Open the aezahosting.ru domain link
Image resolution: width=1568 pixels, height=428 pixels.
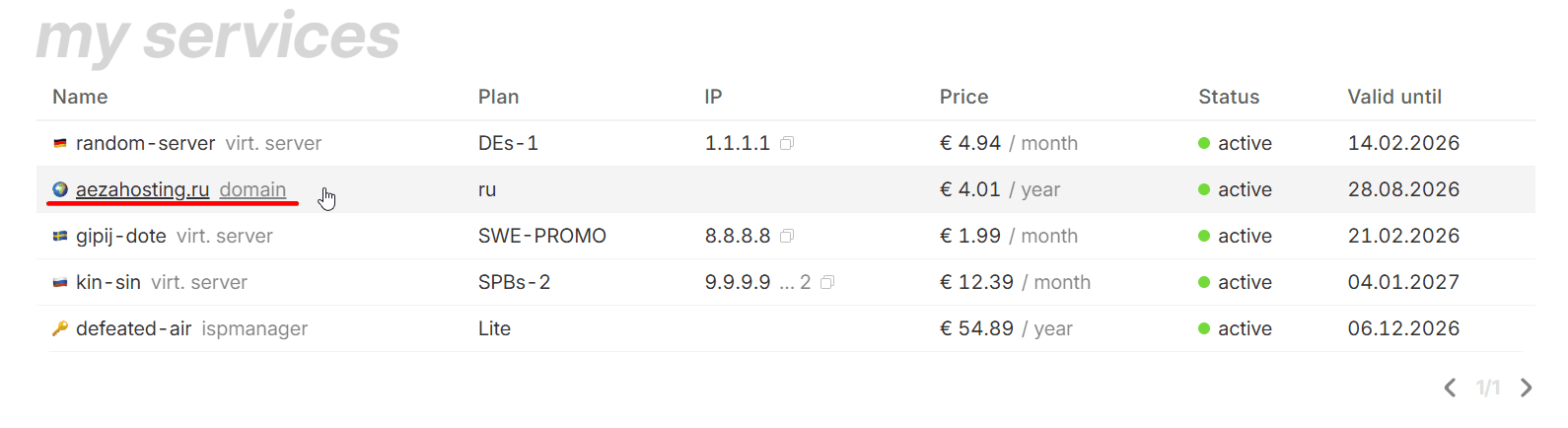click(x=143, y=189)
